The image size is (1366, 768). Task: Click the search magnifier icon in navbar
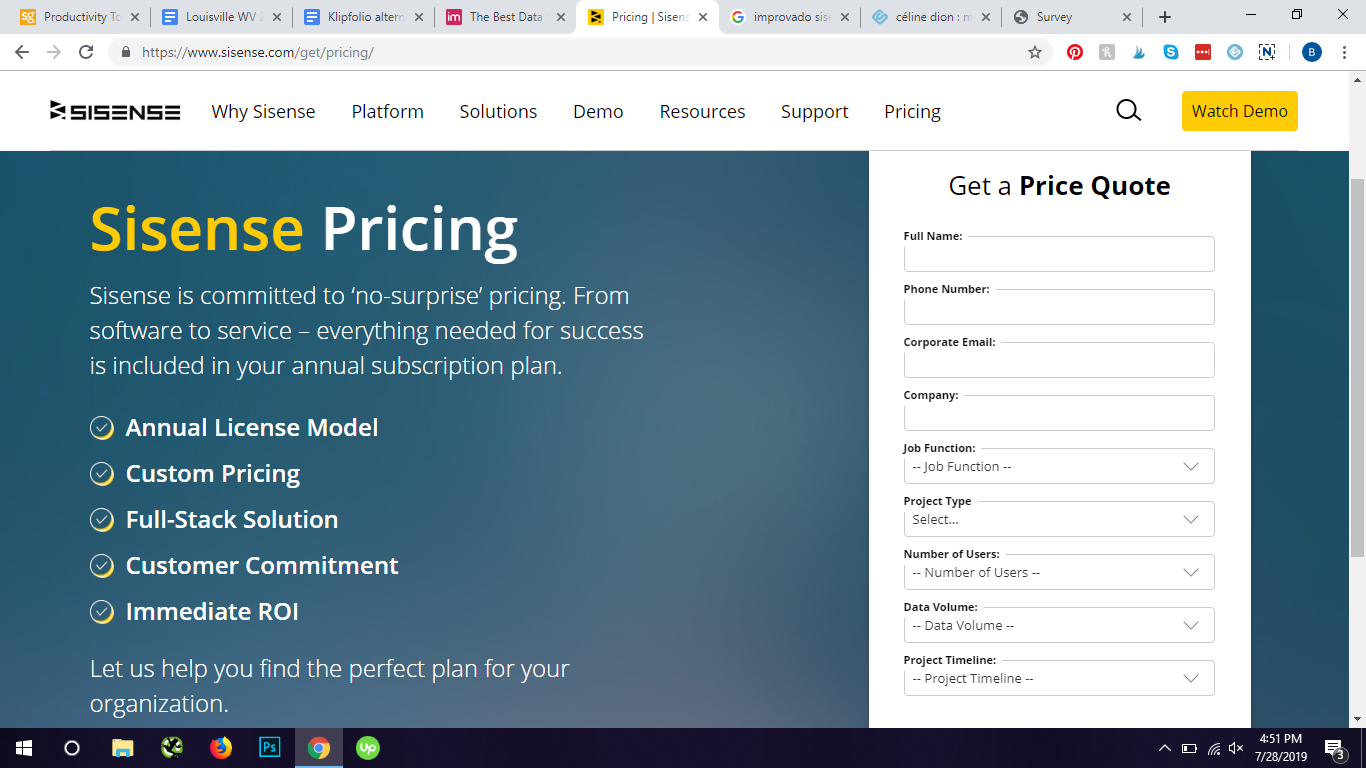(x=1128, y=111)
